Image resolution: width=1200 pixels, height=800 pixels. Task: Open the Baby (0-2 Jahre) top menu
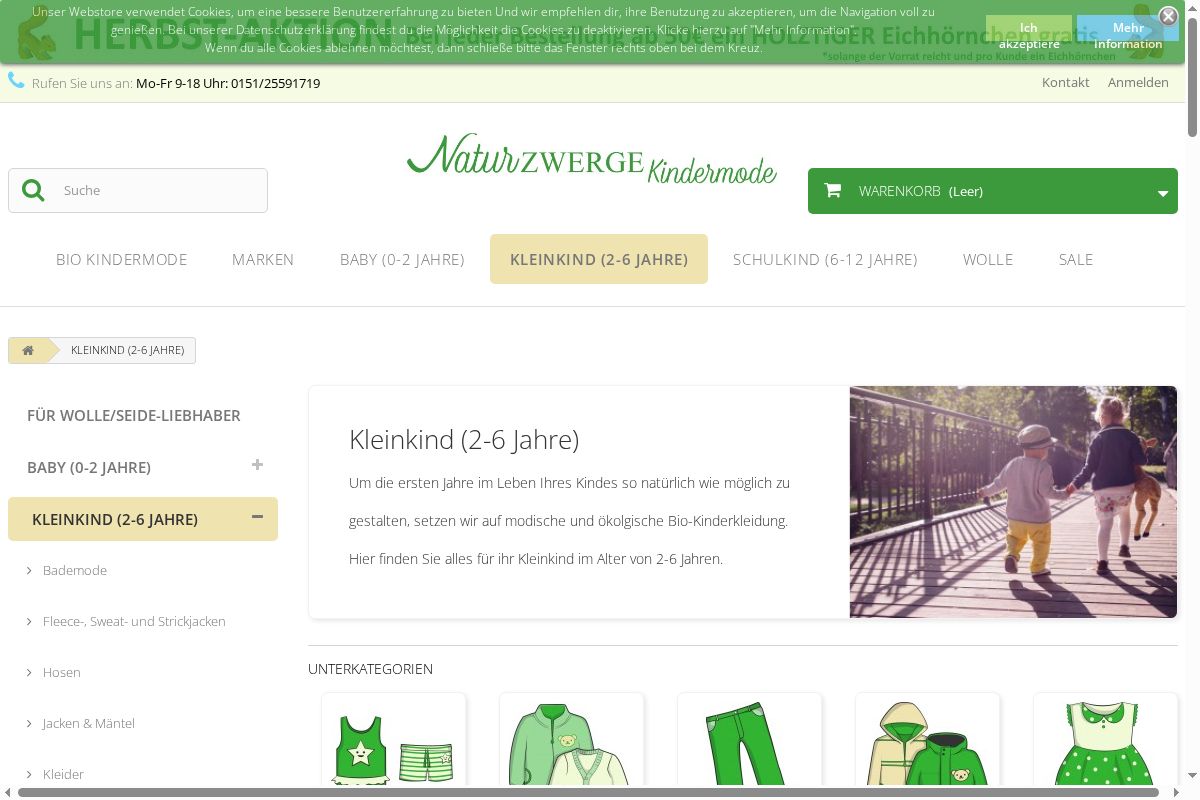[x=402, y=259]
